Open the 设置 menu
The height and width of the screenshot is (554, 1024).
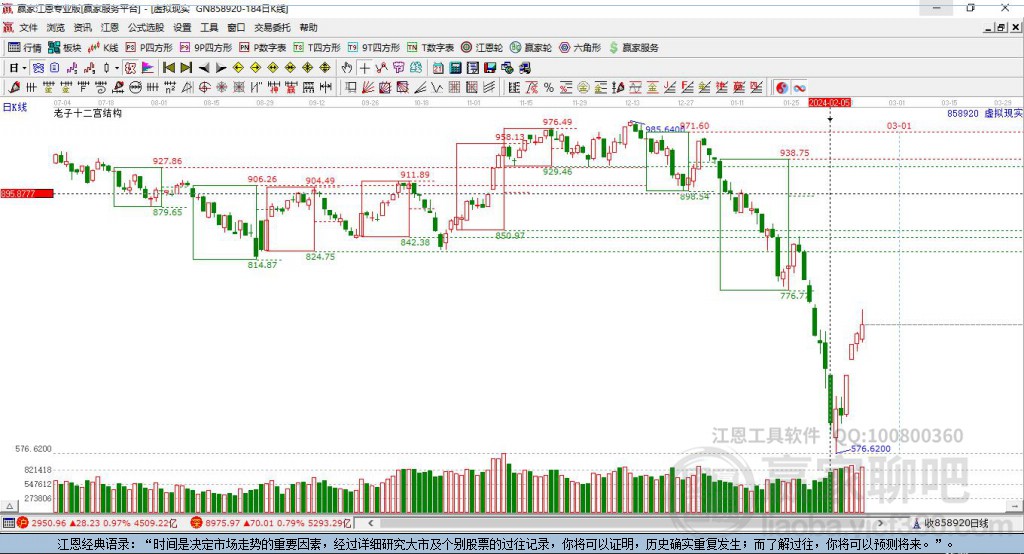(182, 27)
